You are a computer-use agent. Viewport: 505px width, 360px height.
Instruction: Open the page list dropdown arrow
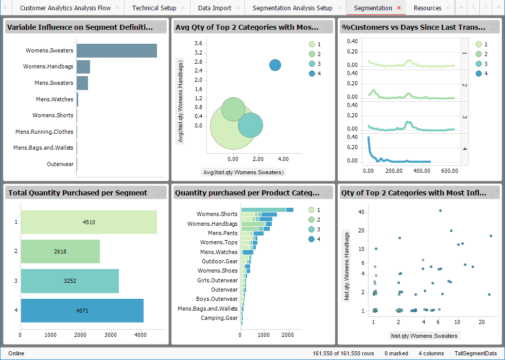pos(498,7)
